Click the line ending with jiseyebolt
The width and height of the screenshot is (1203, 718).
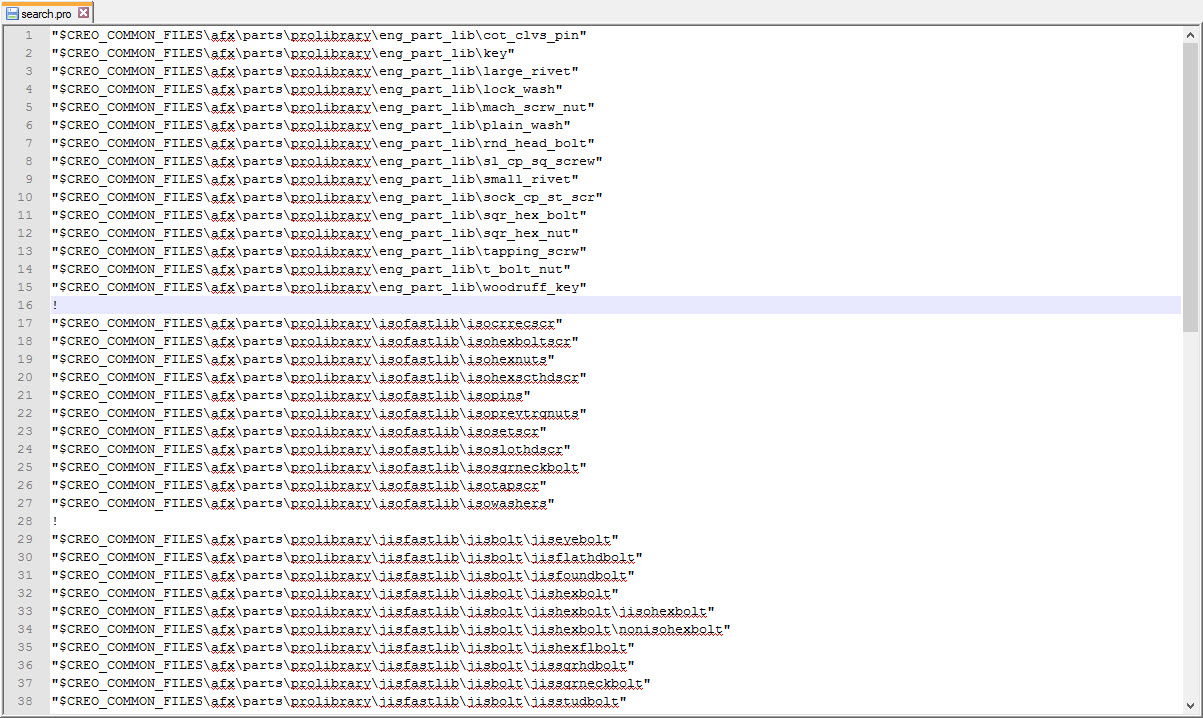[335, 539]
